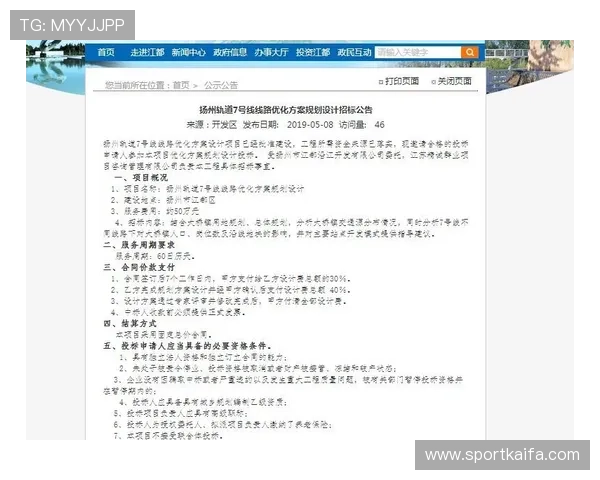Screen dimensions: 600x480
Task: Select heading 一、项目概况
Action: (141, 178)
